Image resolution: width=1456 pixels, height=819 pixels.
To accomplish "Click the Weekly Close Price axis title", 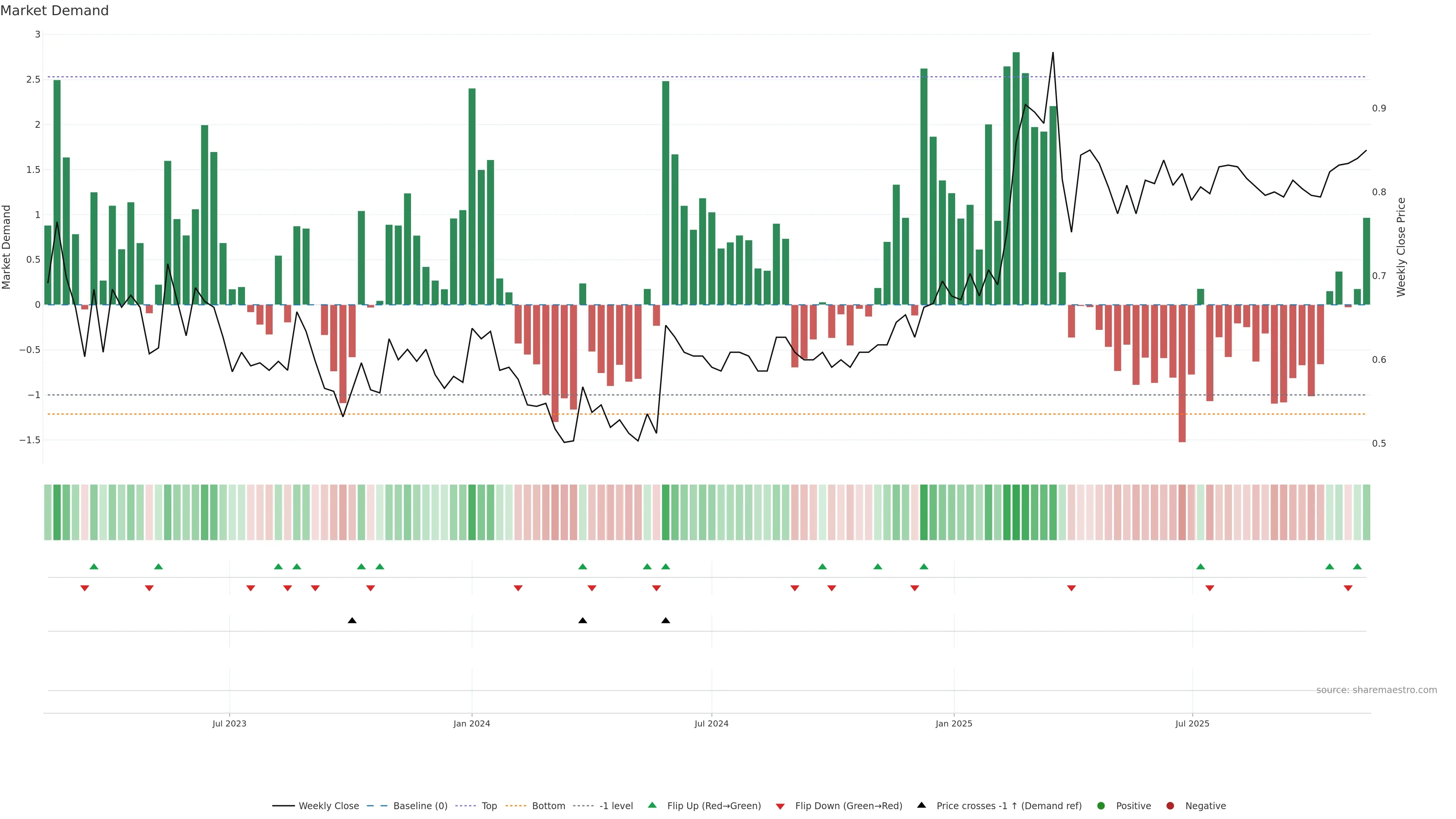I will [x=1401, y=247].
